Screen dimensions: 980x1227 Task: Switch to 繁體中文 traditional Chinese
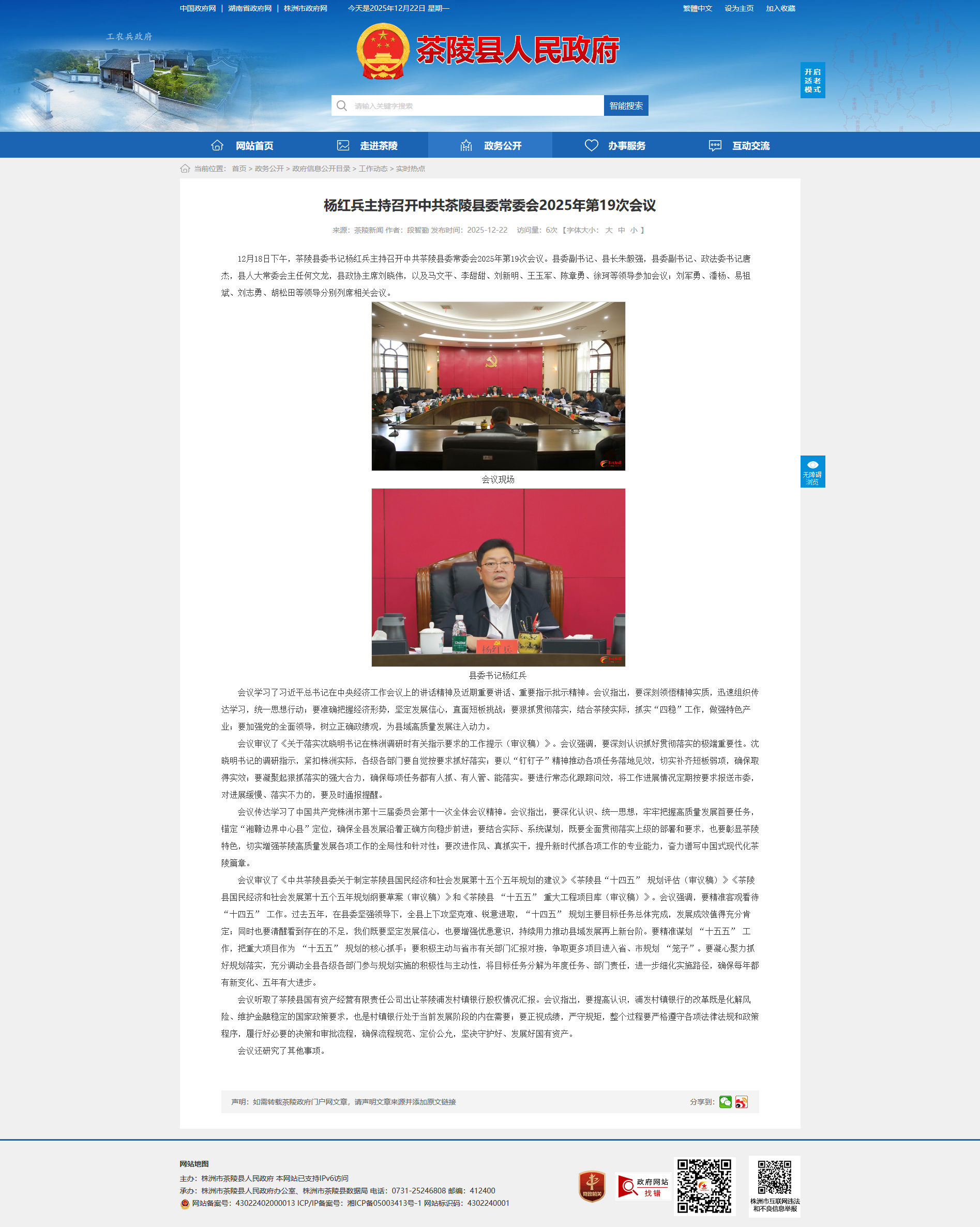[697, 9]
